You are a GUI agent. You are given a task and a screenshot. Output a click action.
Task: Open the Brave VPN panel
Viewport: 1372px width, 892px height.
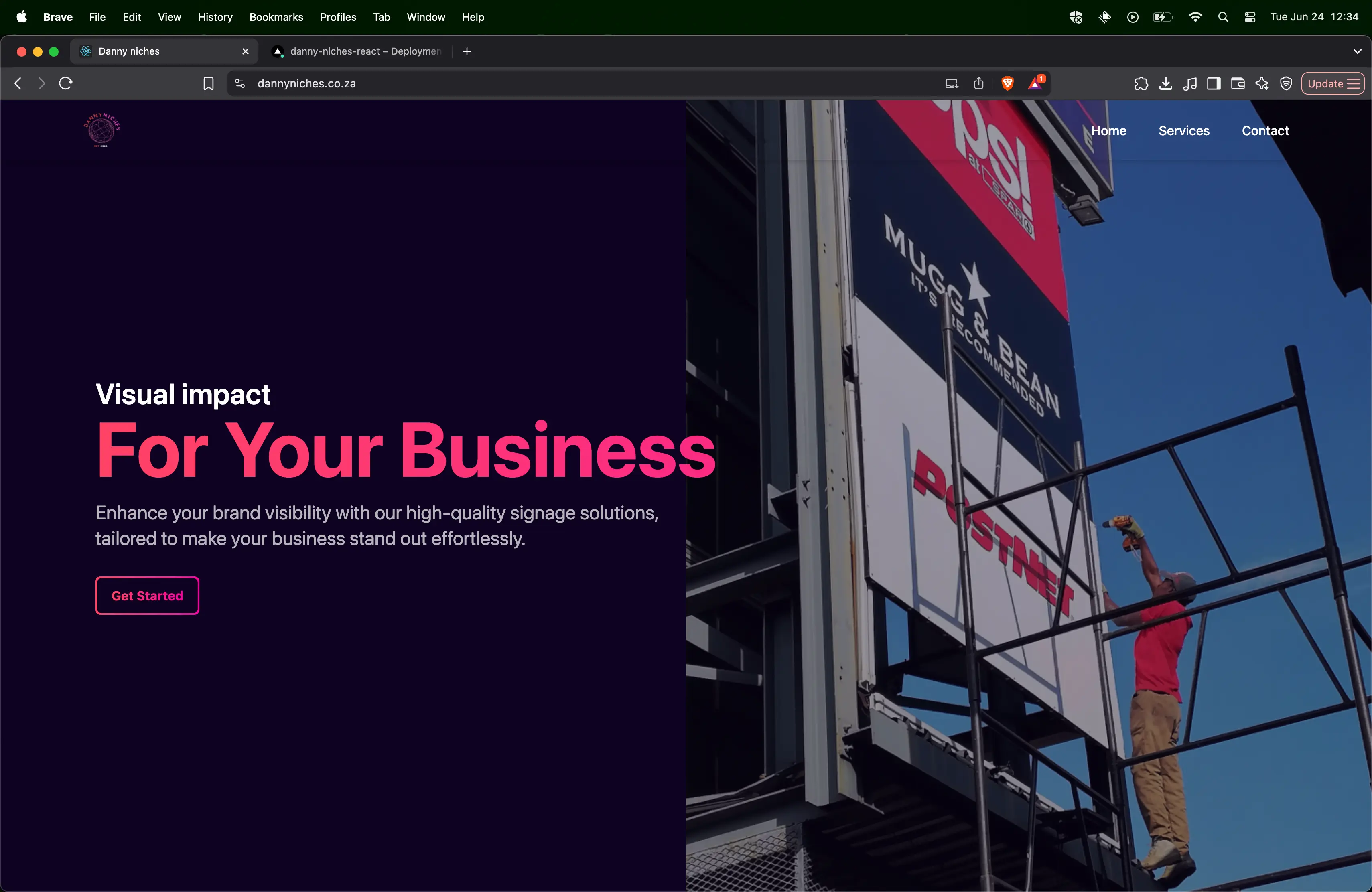1286,83
